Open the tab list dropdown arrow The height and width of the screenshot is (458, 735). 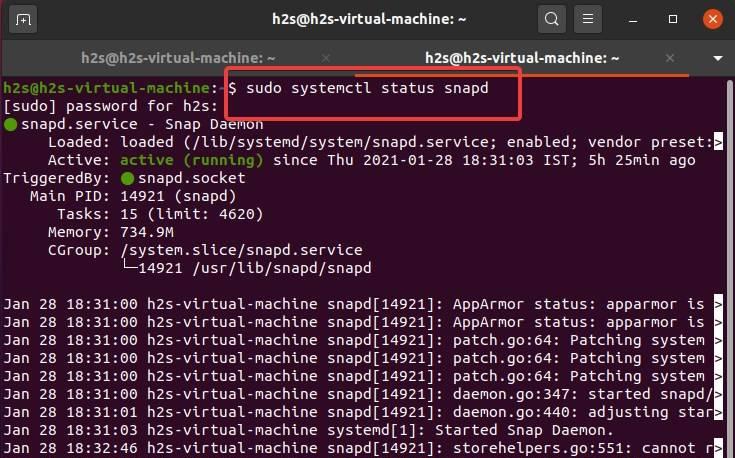tap(718, 59)
